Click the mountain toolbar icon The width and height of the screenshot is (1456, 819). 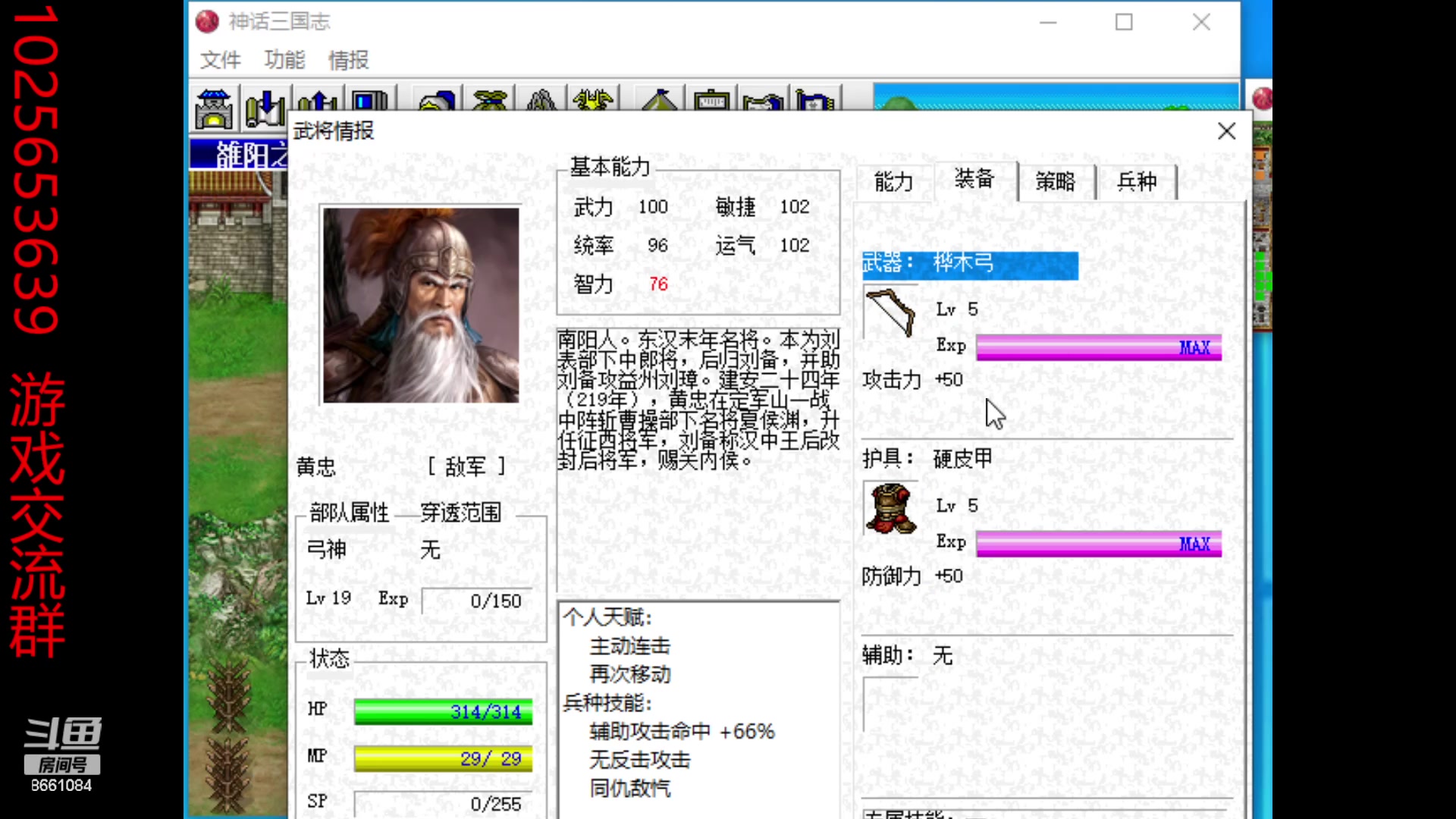[541, 100]
